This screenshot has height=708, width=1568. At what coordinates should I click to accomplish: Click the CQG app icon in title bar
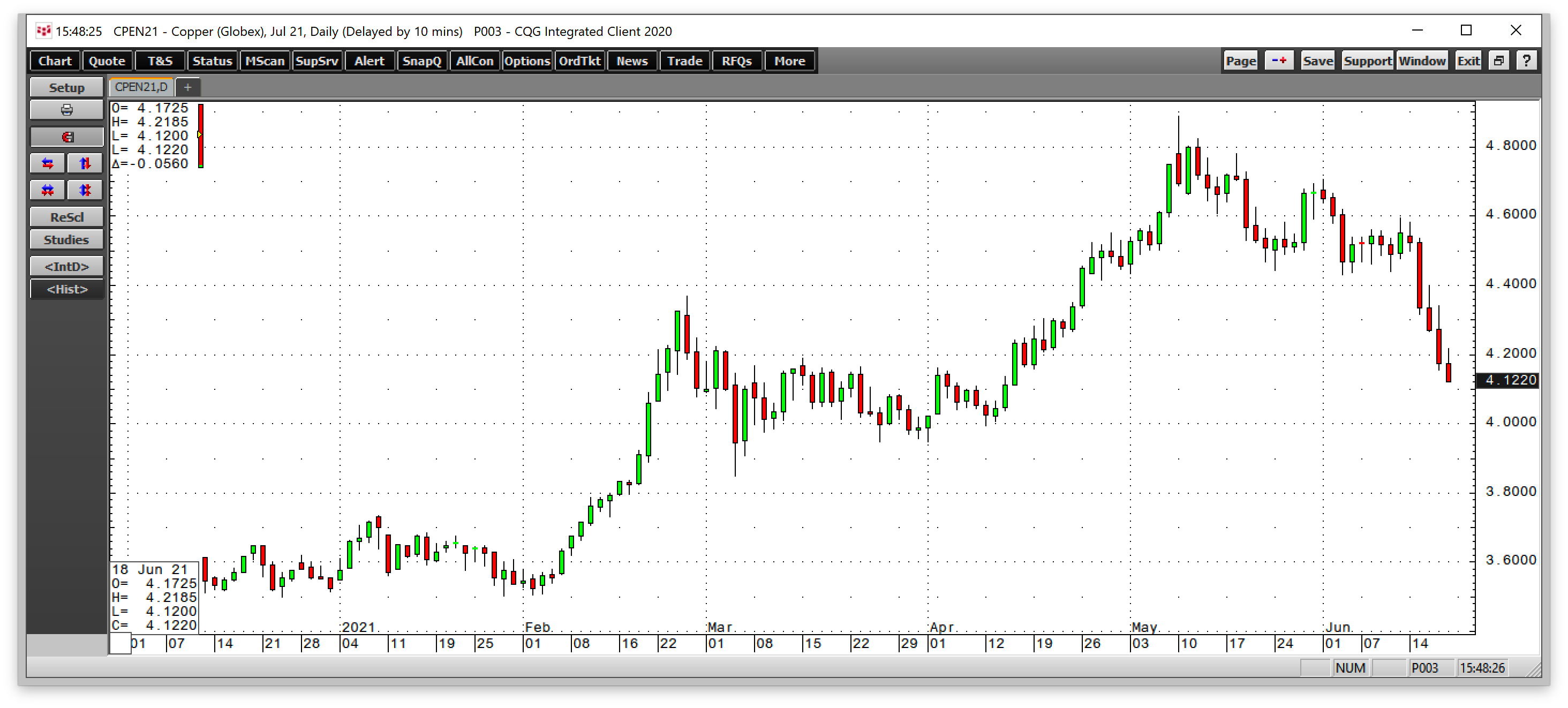coord(43,31)
